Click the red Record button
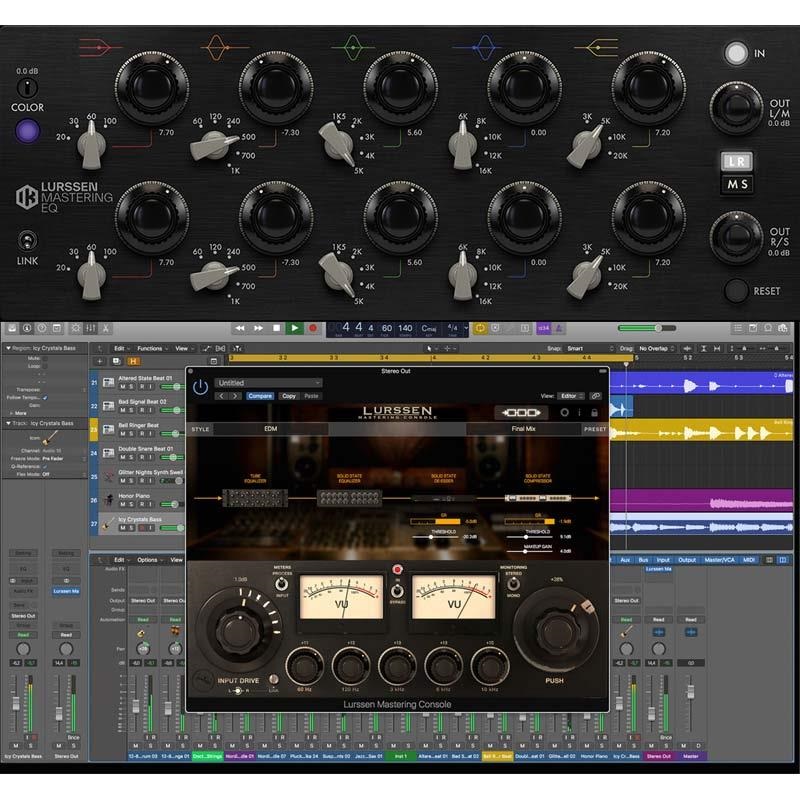 tap(313, 328)
